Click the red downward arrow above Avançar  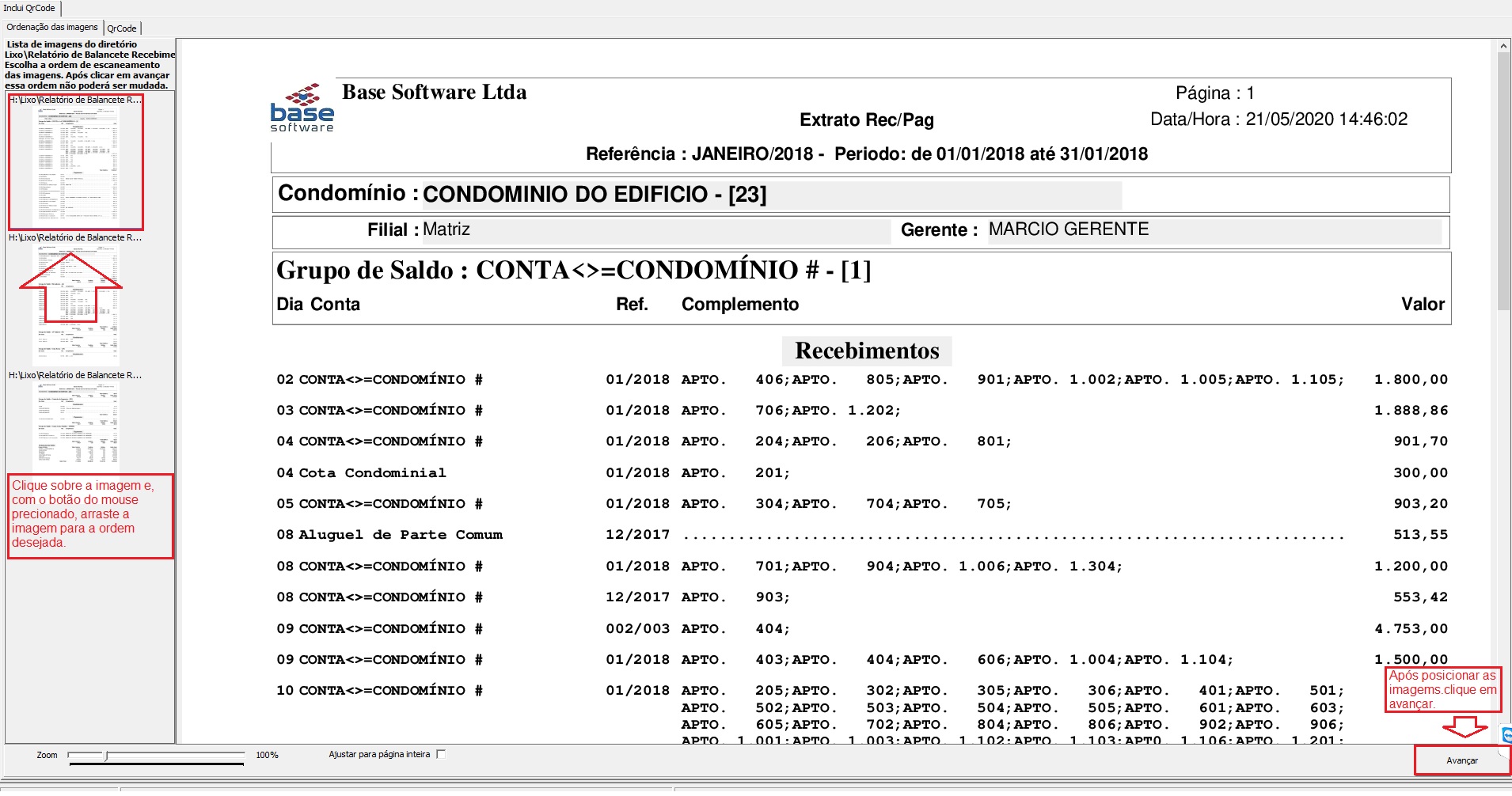(1465, 726)
